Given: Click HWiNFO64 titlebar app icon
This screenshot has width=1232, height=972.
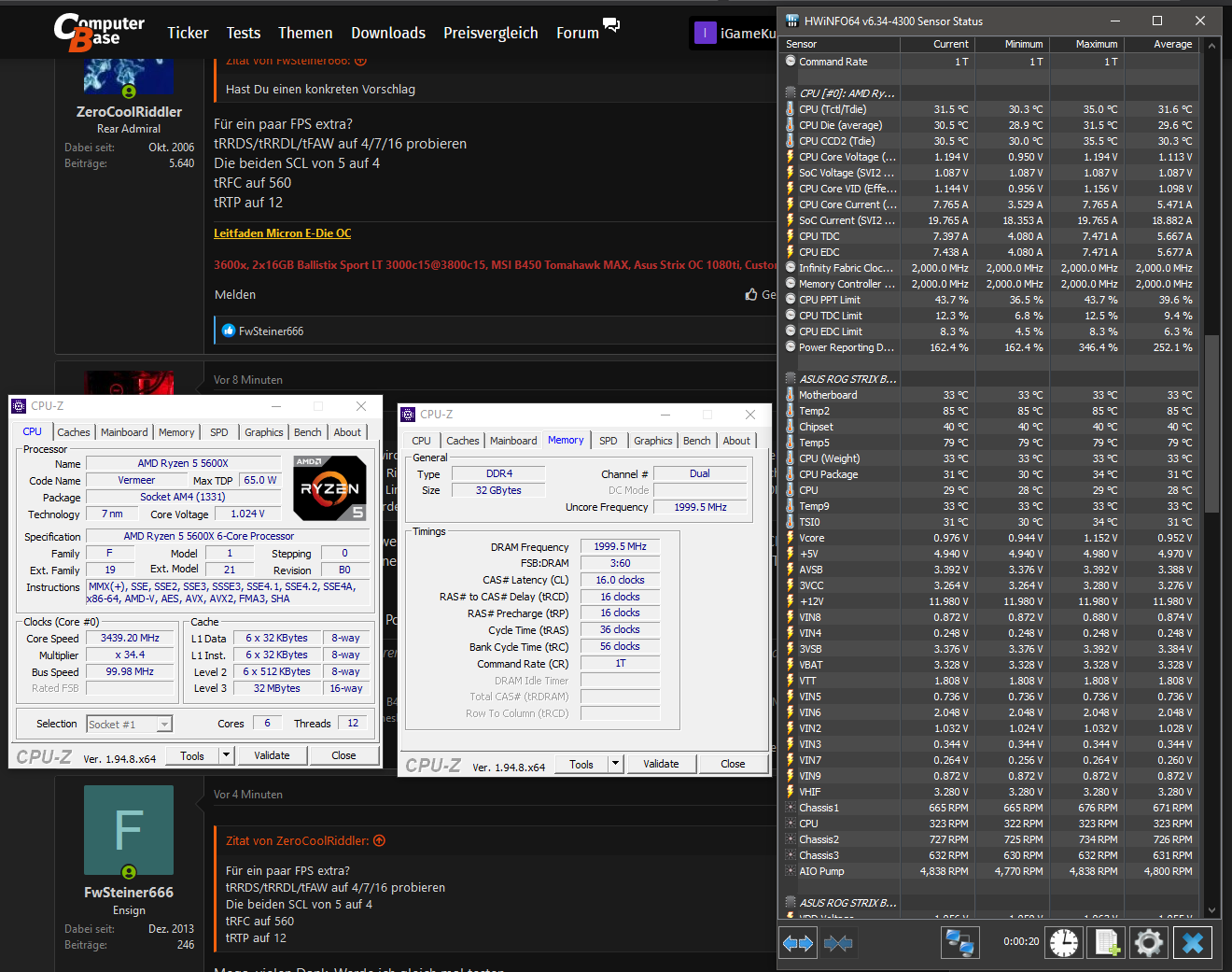Looking at the screenshot, I should click(792, 21).
